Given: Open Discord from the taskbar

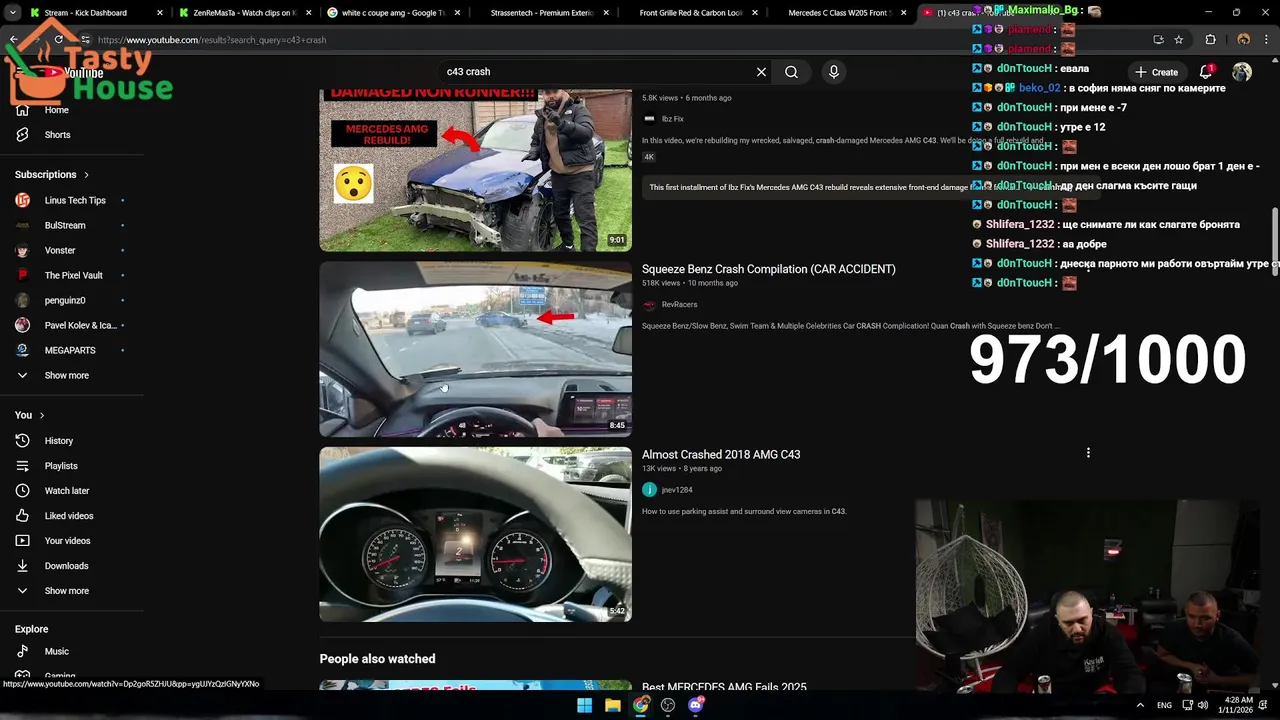Looking at the screenshot, I should [x=696, y=705].
